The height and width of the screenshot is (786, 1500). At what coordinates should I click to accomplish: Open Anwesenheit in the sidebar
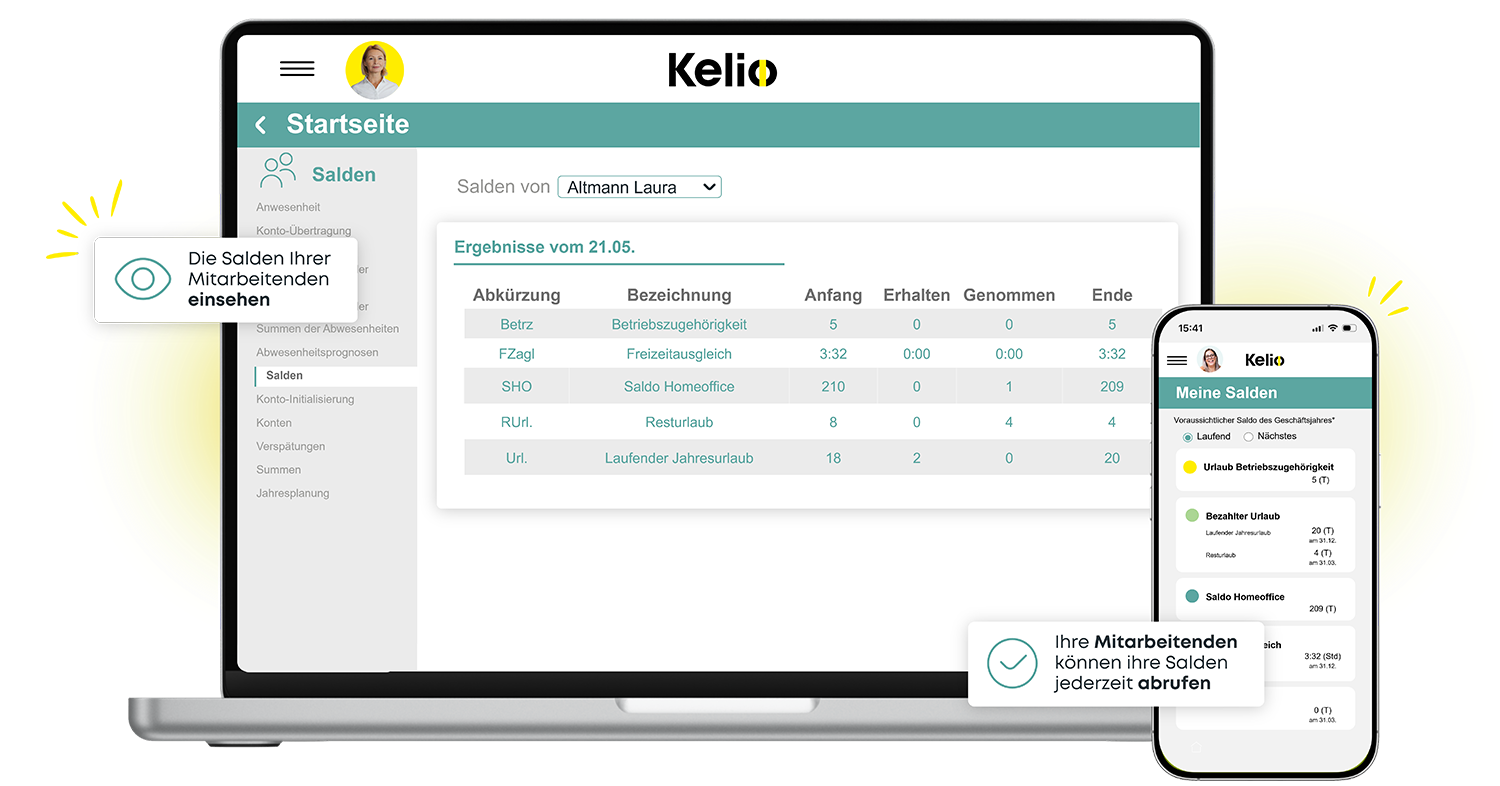click(288, 207)
